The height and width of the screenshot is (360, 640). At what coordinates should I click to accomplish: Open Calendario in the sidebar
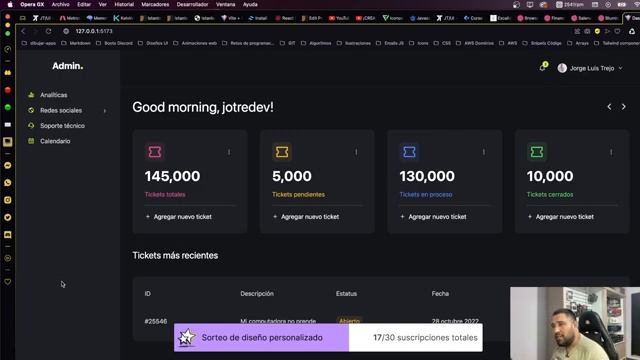pyautogui.click(x=49, y=141)
